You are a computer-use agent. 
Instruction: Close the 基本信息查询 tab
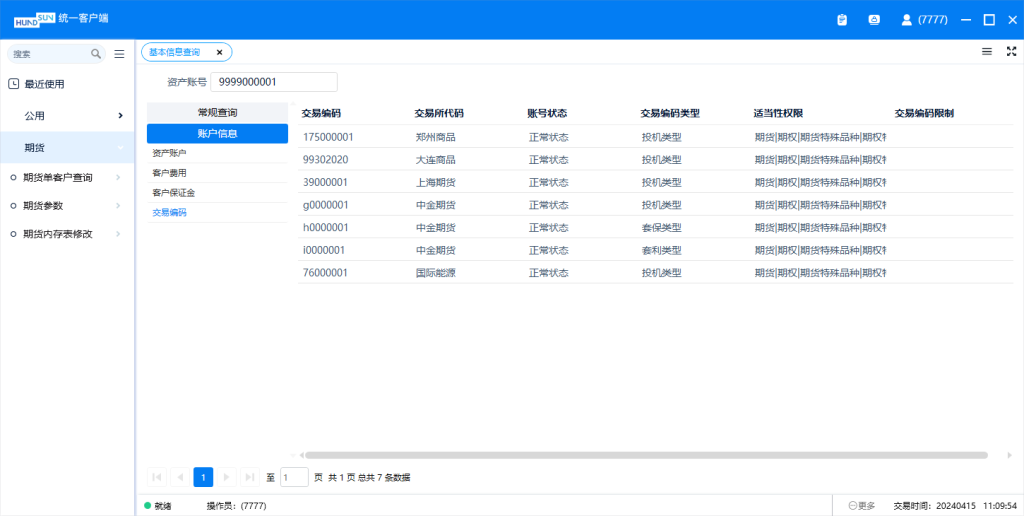pos(220,52)
